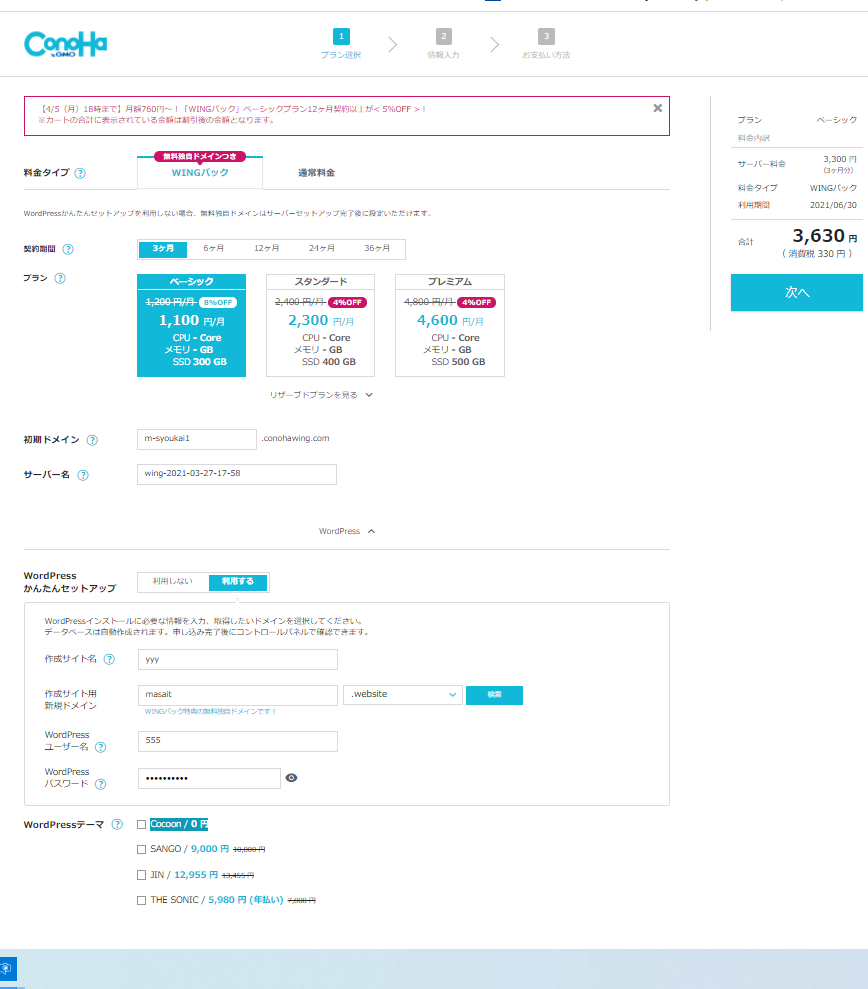This screenshot has width=868, height=989.
Task: Choose 12ヶ月 contract period
Action: click(267, 249)
